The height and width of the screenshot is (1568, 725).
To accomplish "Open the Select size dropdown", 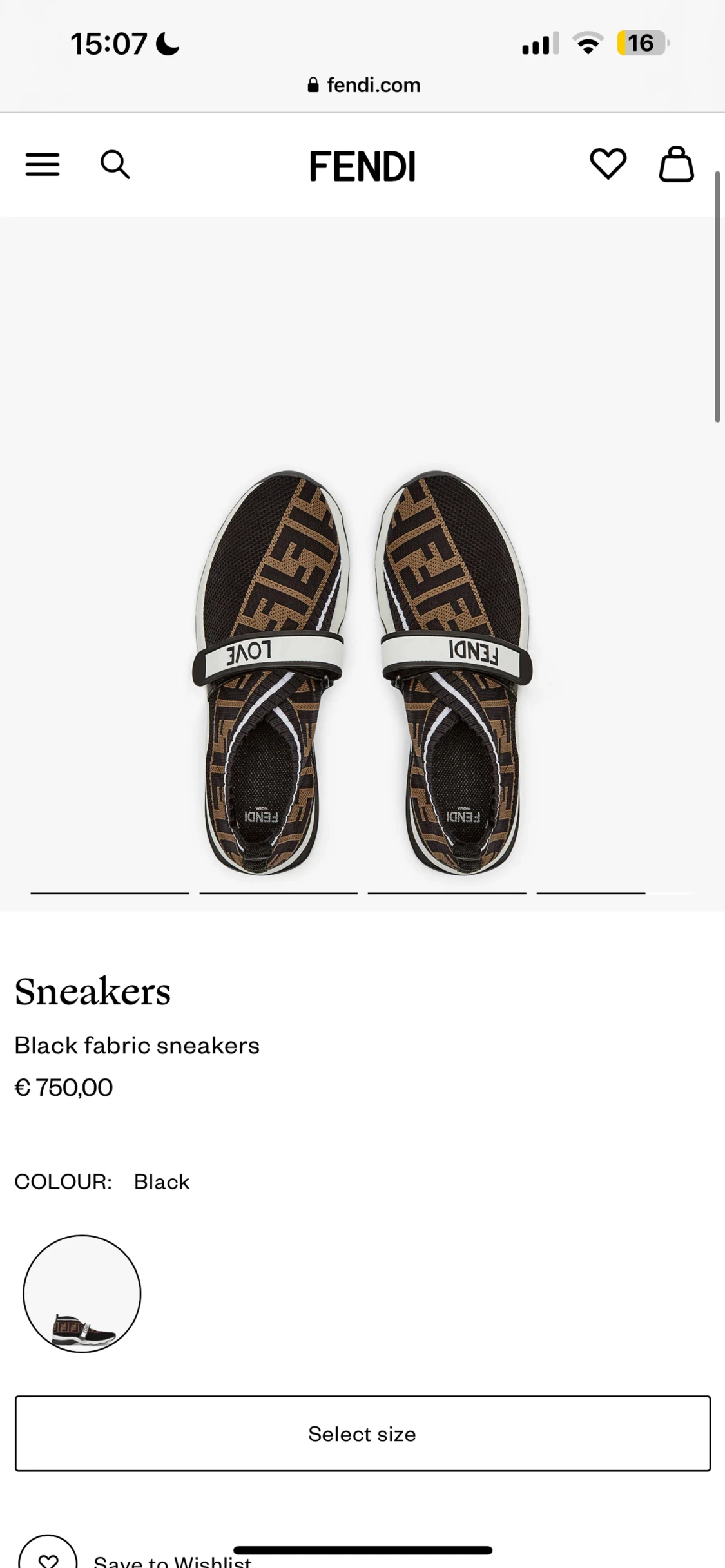I will [x=363, y=1433].
